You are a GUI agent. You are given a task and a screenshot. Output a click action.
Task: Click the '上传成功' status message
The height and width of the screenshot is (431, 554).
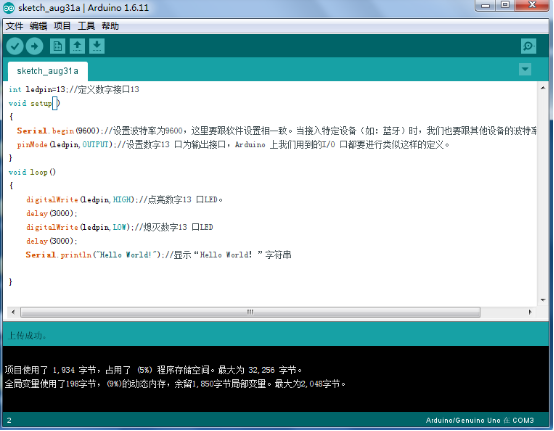pyautogui.click(x=27, y=335)
